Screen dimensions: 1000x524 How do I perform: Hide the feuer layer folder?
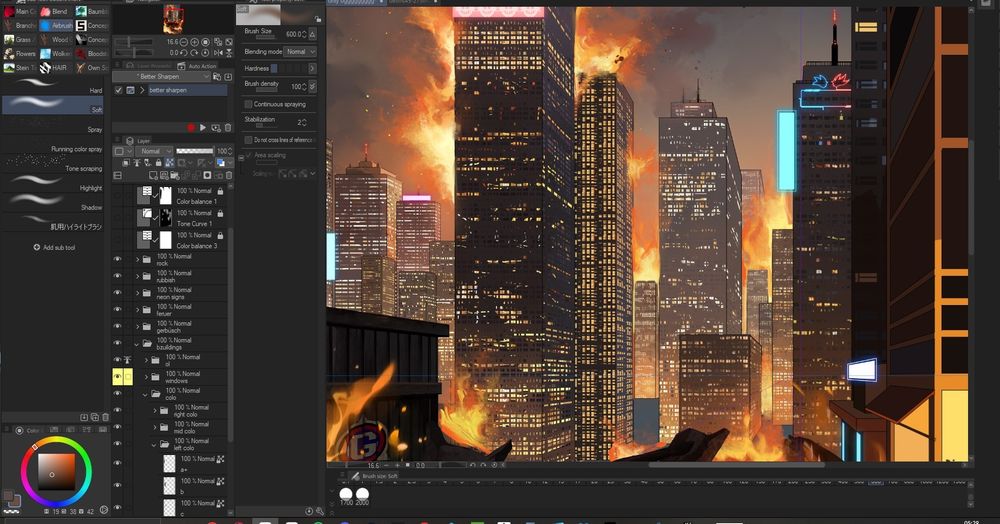[117, 310]
